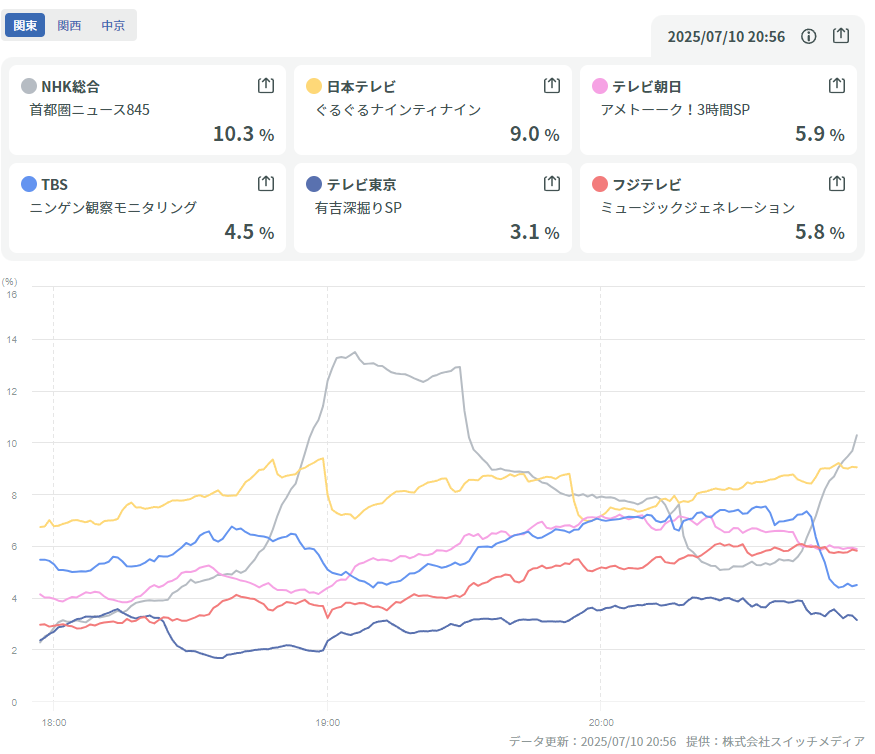Viewport: 875px width, 754px height.
Task: Click the フジテレビ channel name
Action: pyautogui.click(x=647, y=185)
